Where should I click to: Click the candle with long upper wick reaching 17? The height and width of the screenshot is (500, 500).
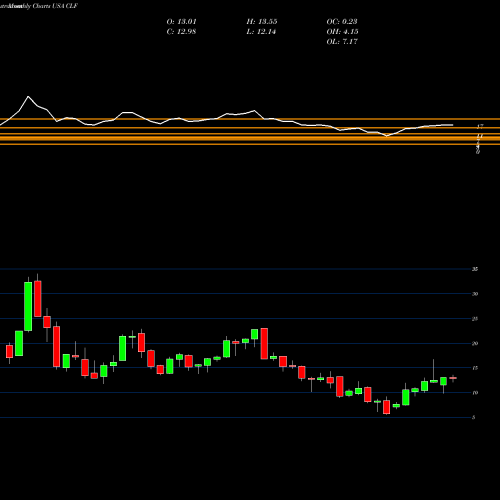click(434, 381)
